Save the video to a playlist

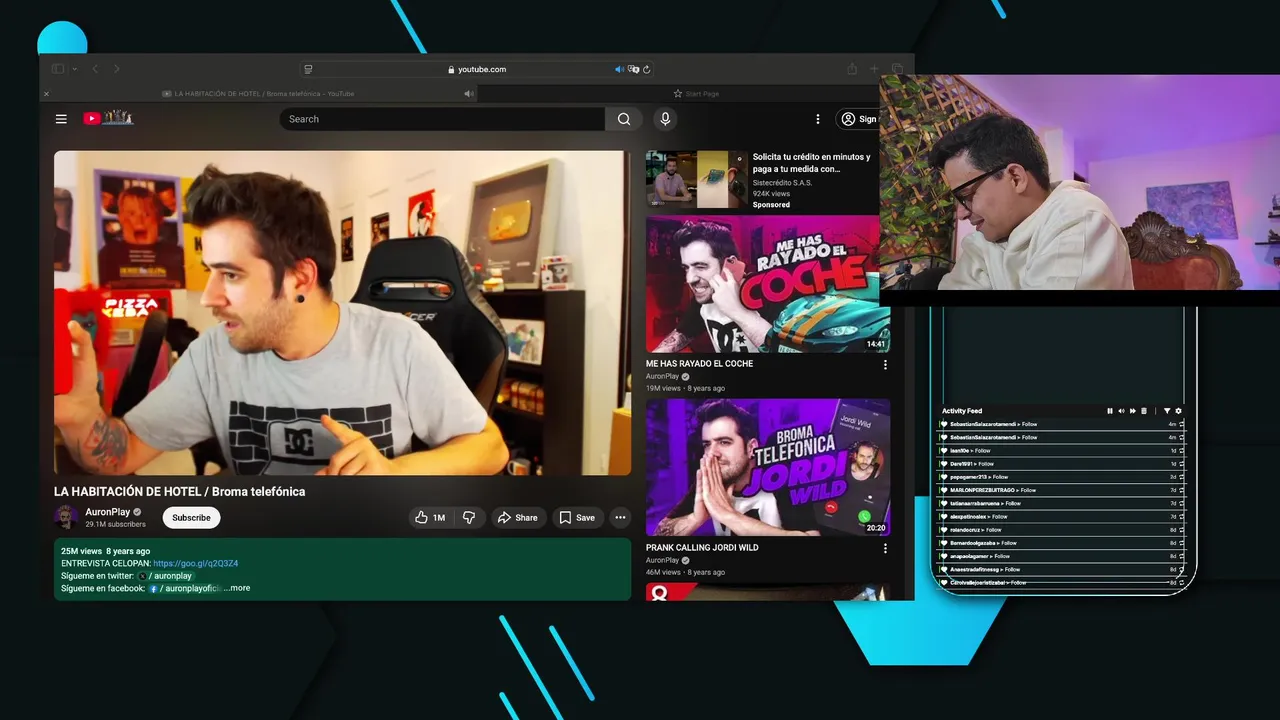tap(577, 518)
